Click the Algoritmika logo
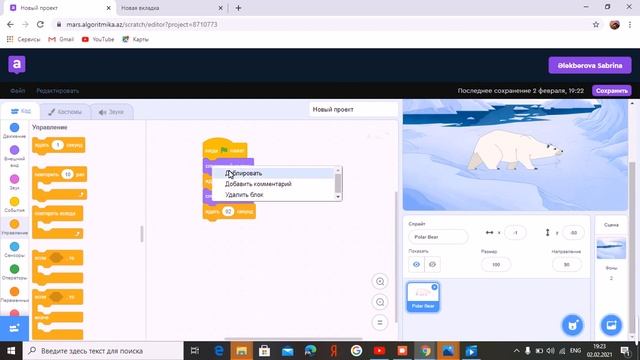Viewport: 640px width, 360px height. tap(17, 64)
